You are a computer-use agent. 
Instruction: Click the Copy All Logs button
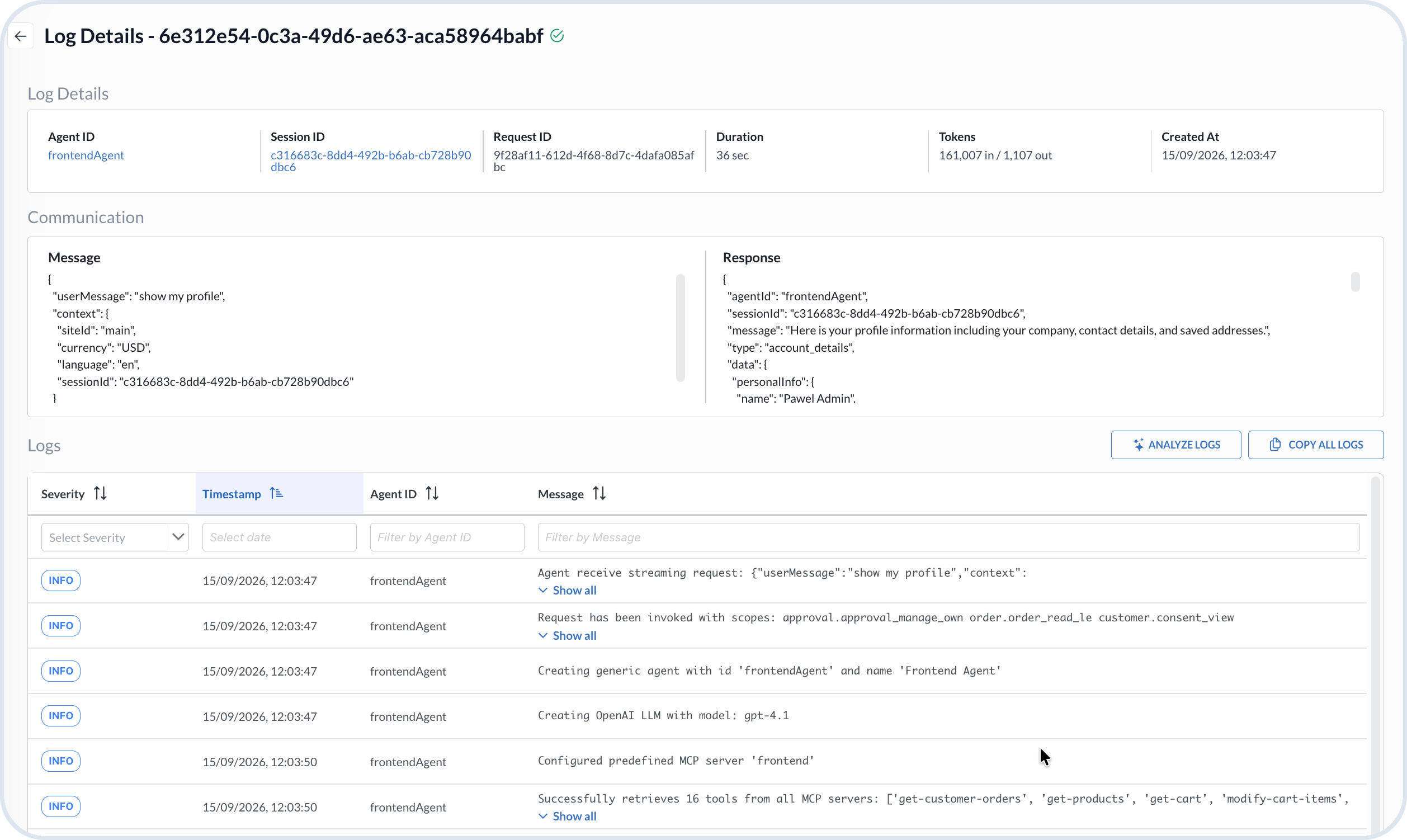tap(1315, 445)
